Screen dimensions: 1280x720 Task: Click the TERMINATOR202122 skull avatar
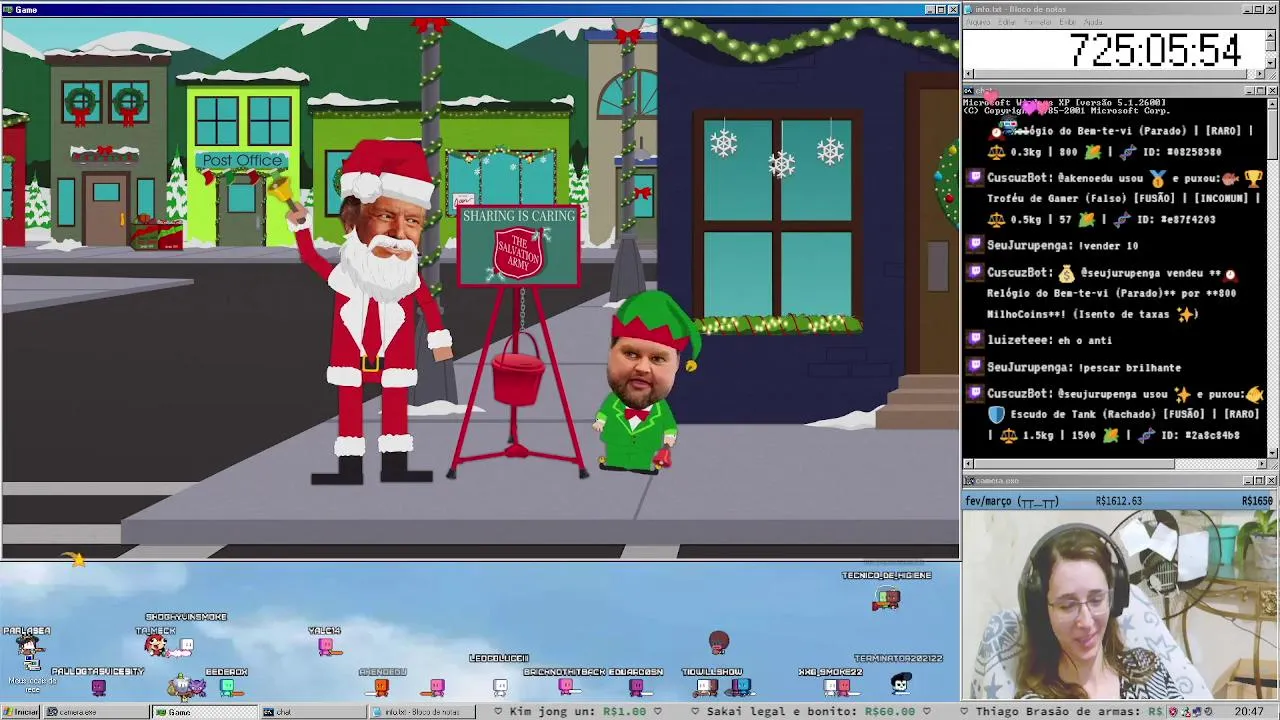tap(901, 684)
